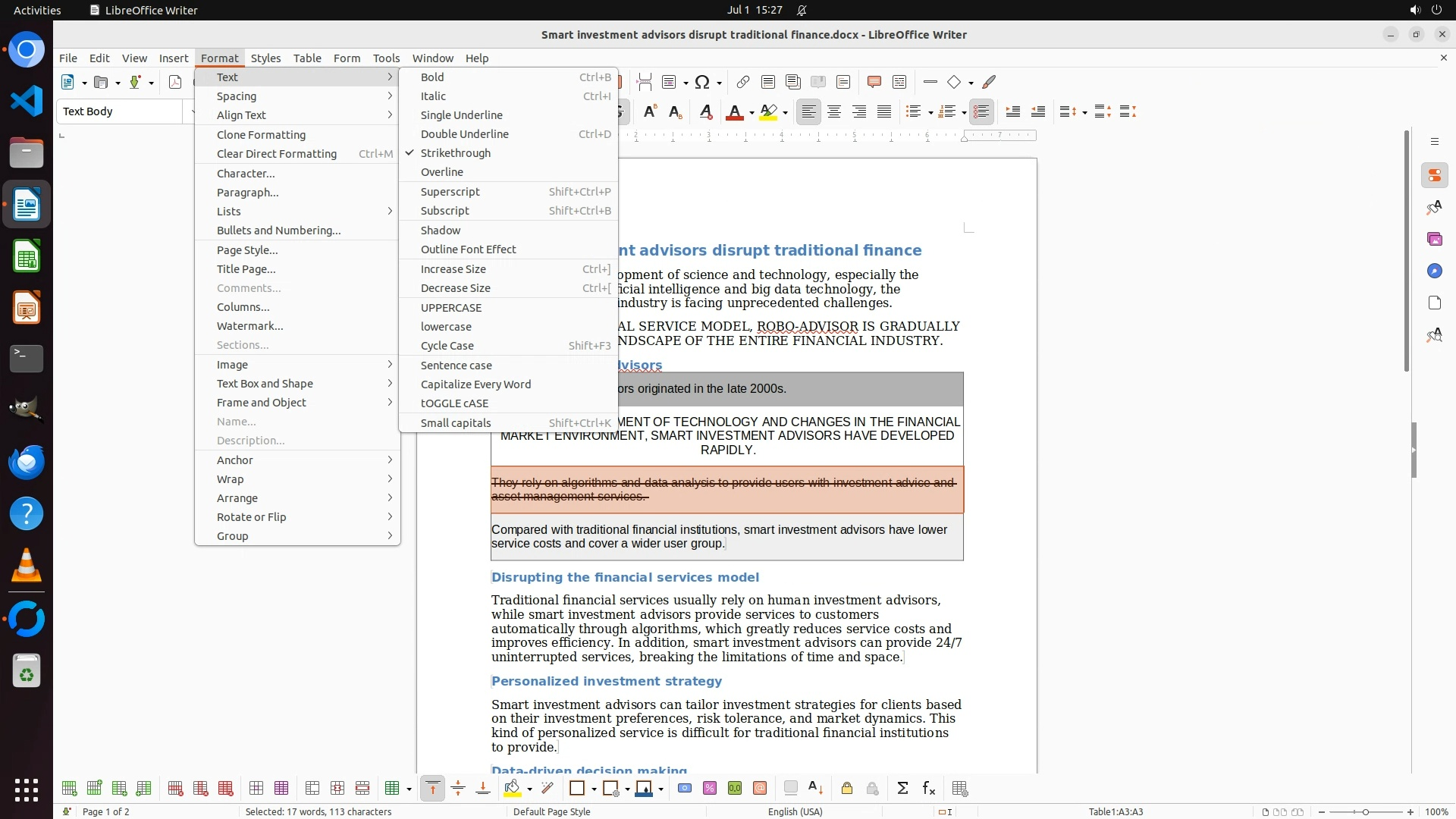The width and height of the screenshot is (1456, 819).
Task: Toggle the Align Top cell button
Action: (x=432, y=789)
